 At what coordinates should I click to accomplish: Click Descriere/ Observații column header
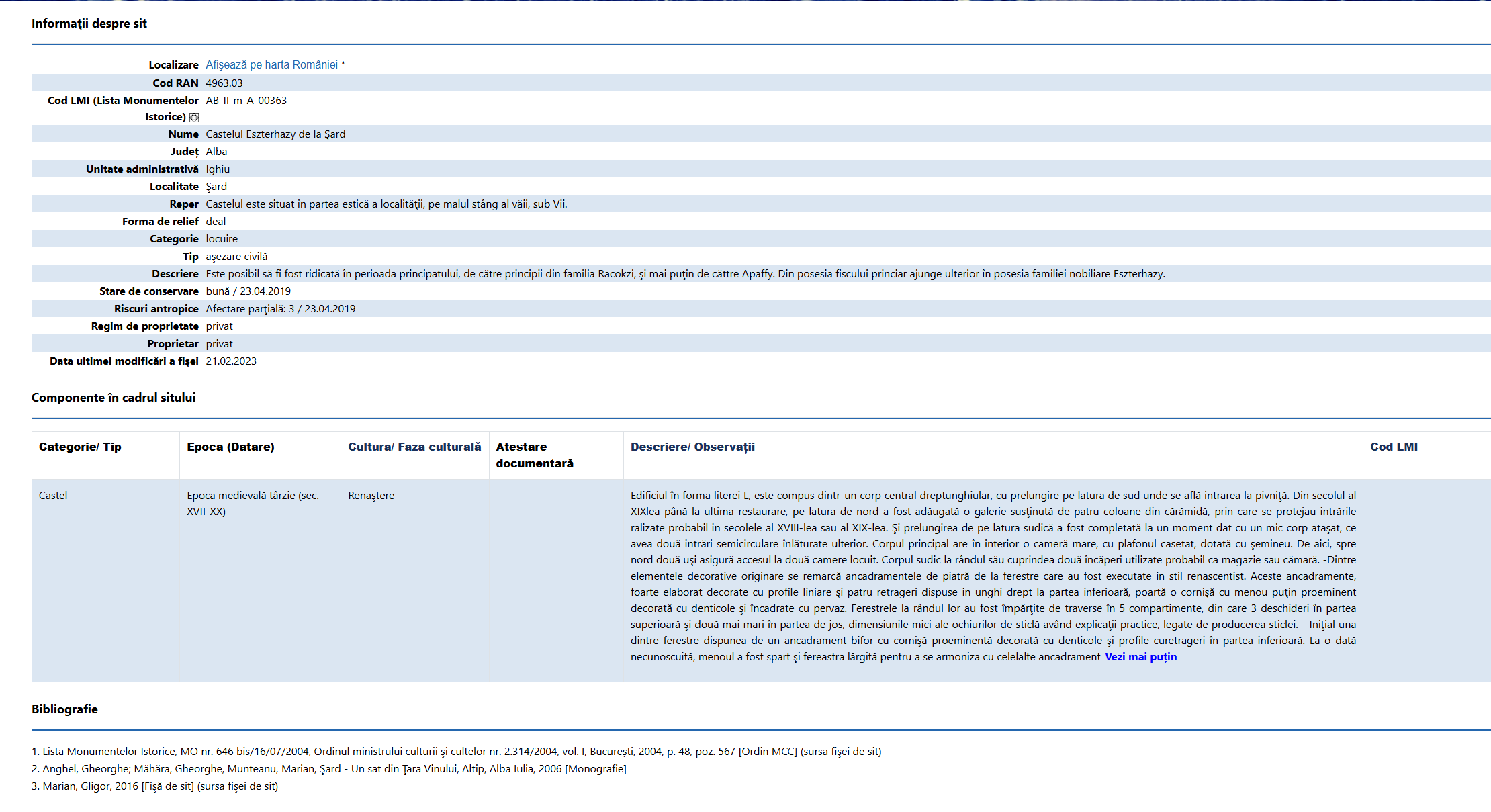tap(692, 447)
